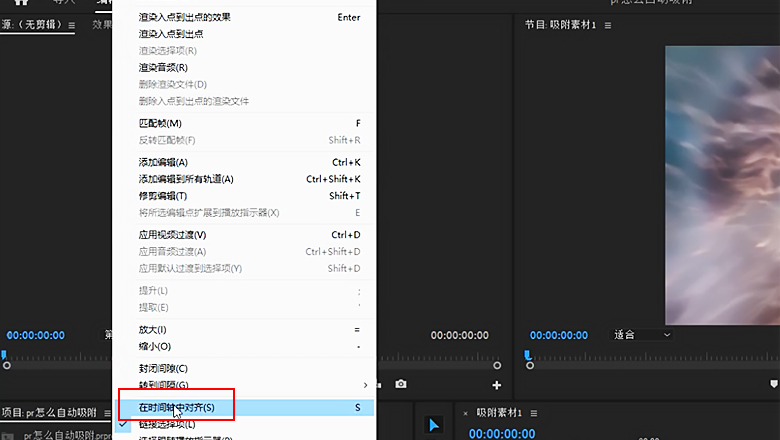
Task: Open the 适合 zoom level dropdown
Action: pos(641,335)
